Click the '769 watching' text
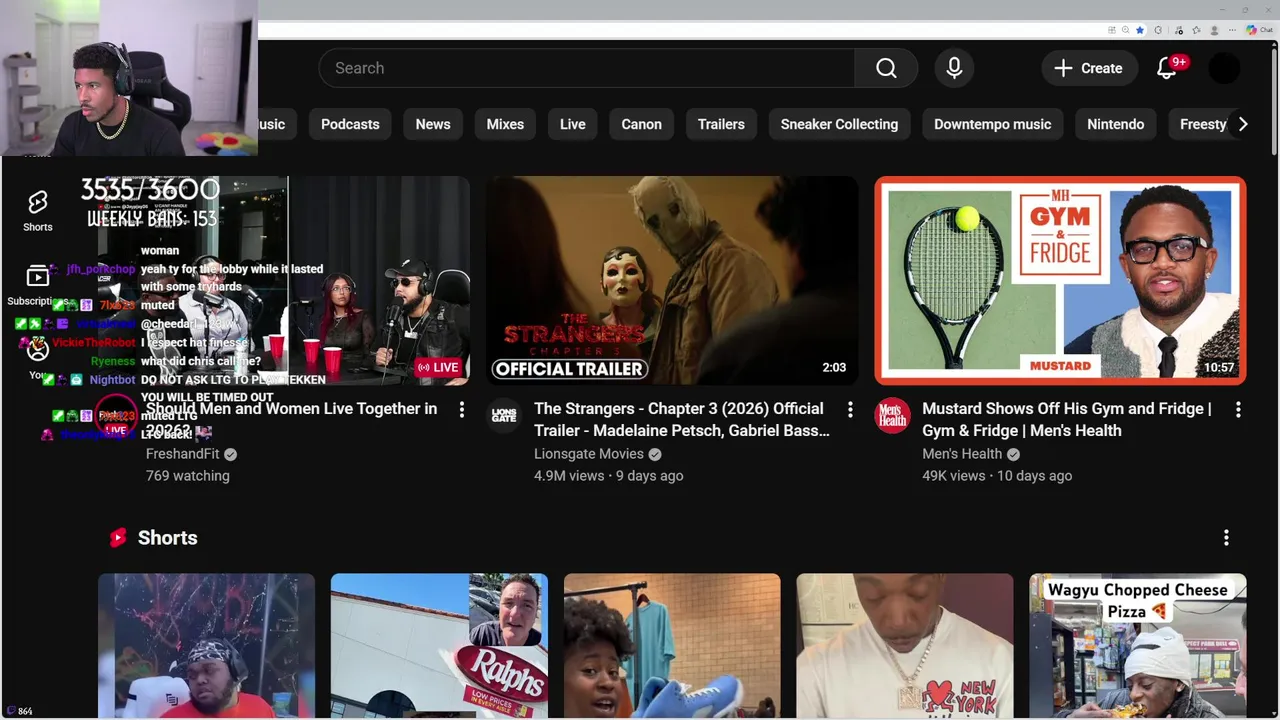Screen dimensions: 1280x720 (x=188, y=476)
